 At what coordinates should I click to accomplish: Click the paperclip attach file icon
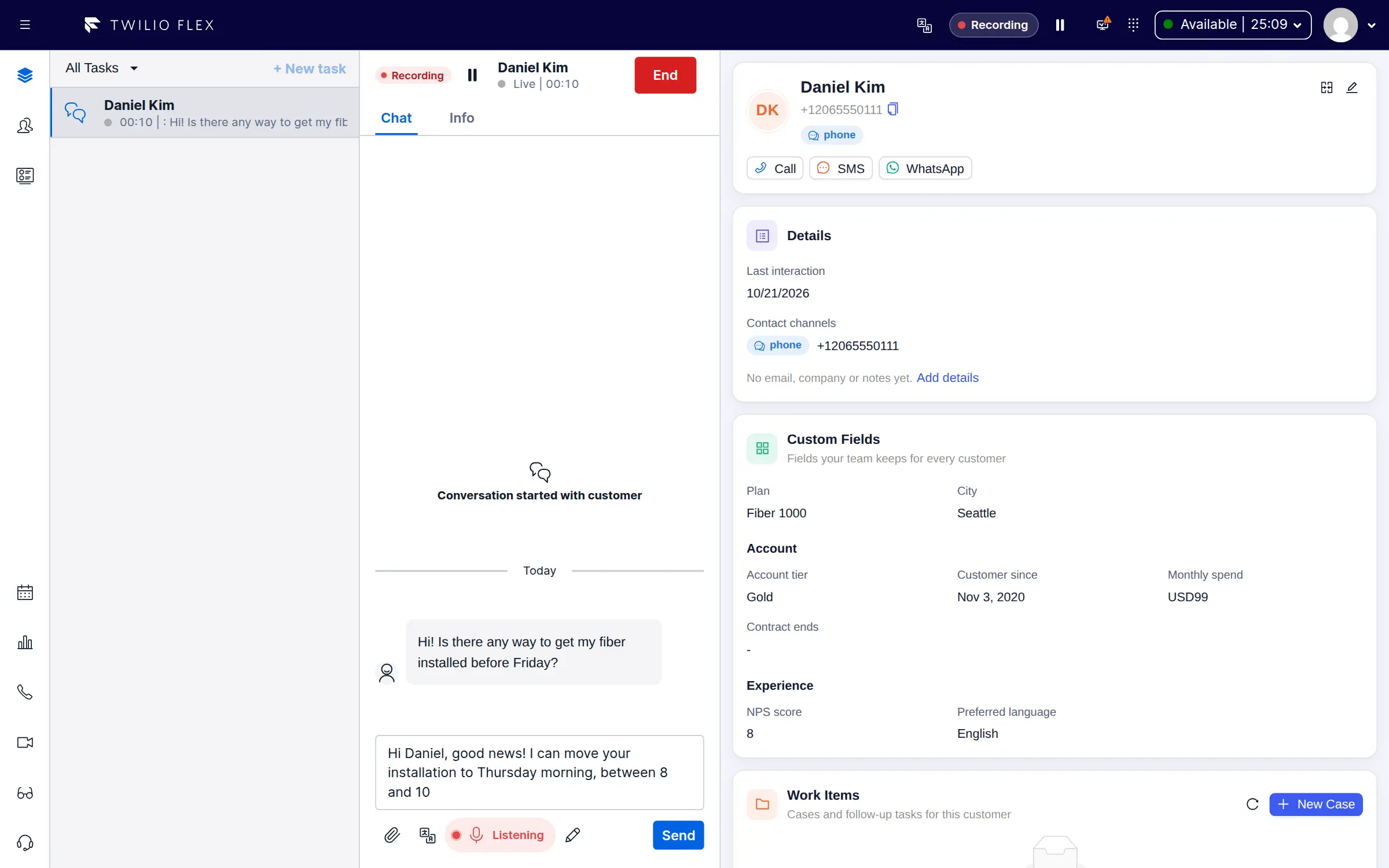tap(392, 835)
